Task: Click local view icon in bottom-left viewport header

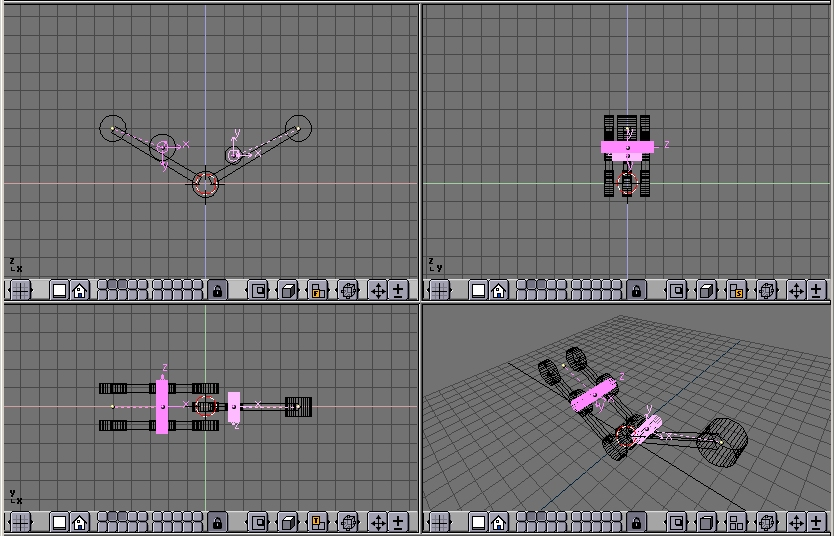Action: (258, 522)
